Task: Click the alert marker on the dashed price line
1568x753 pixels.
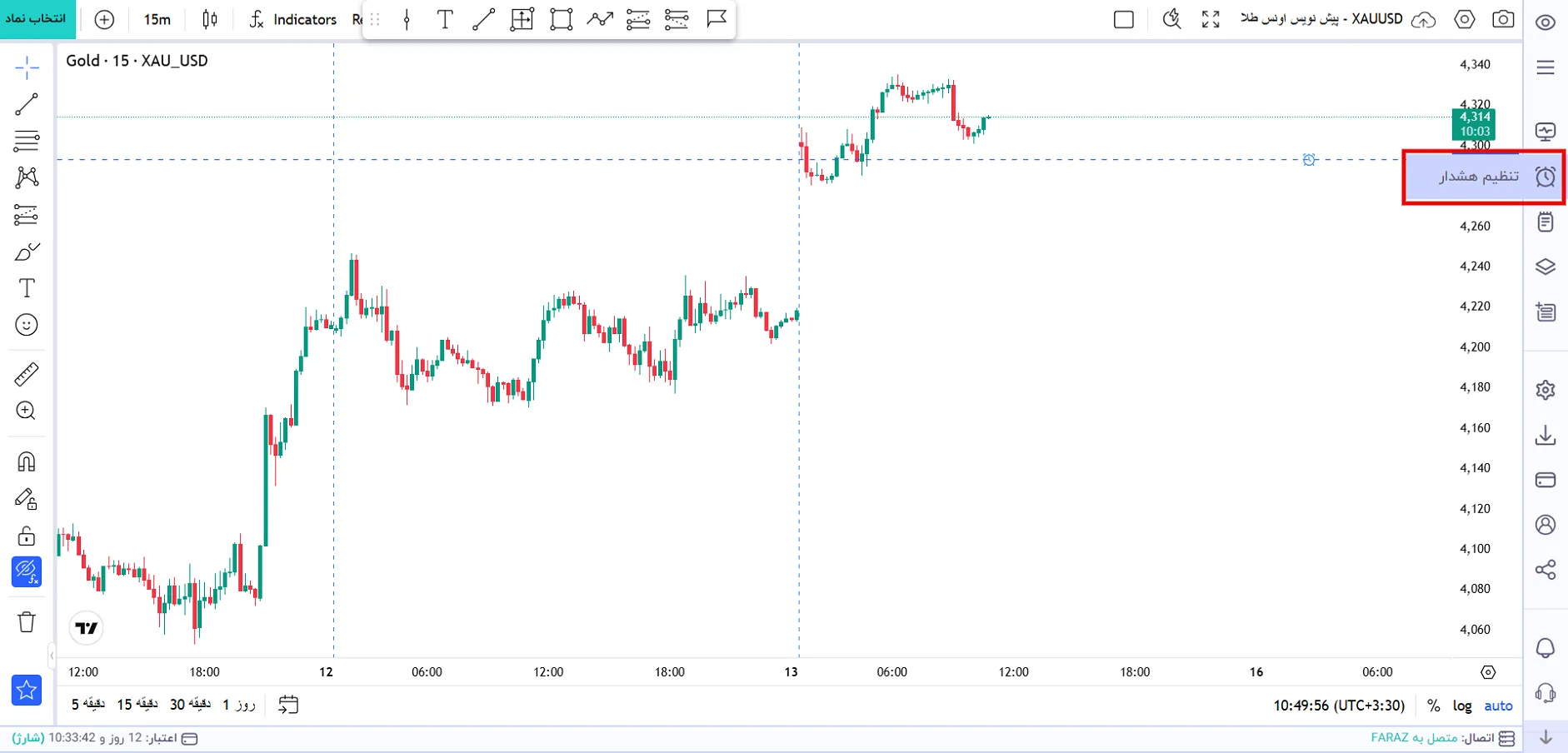Action: click(1309, 159)
